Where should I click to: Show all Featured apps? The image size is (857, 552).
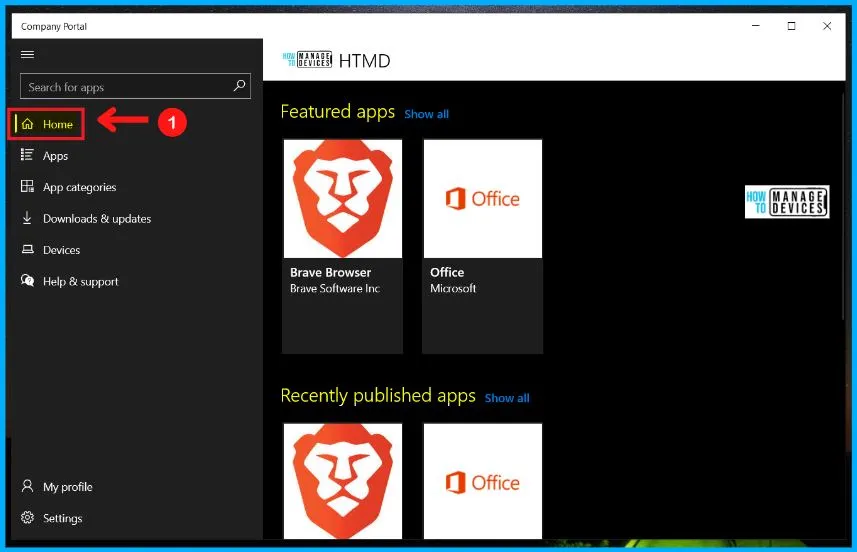(x=426, y=114)
